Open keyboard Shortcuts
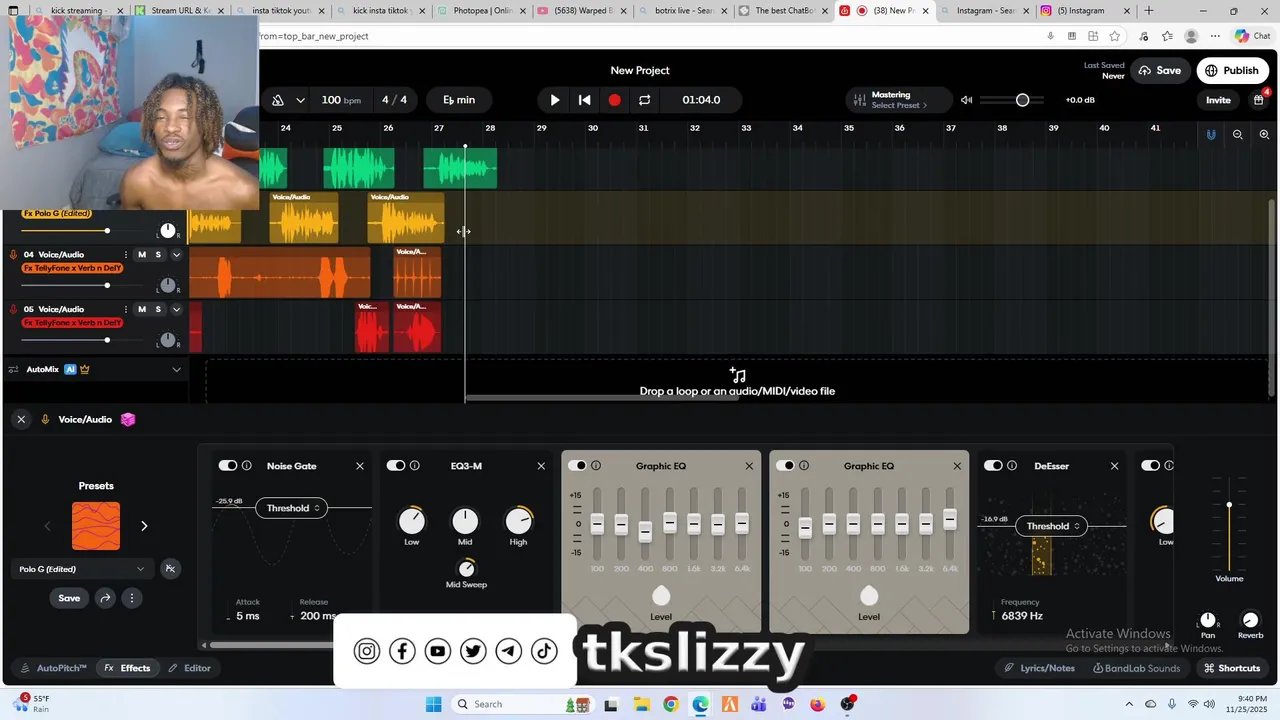The height and width of the screenshot is (720, 1280). tap(1231, 668)
